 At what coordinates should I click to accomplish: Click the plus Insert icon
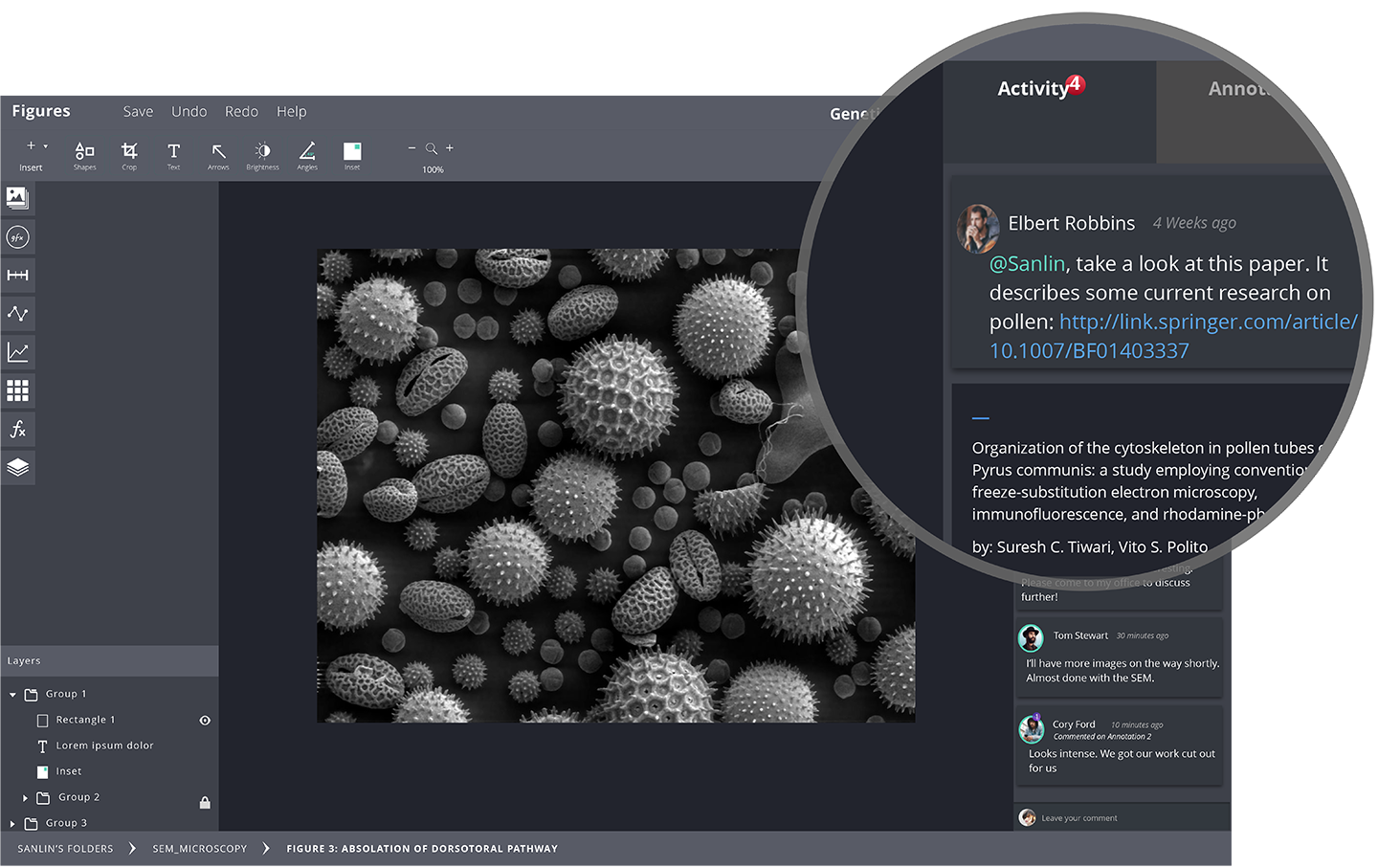pyautogui.click(x=31, y=145)
